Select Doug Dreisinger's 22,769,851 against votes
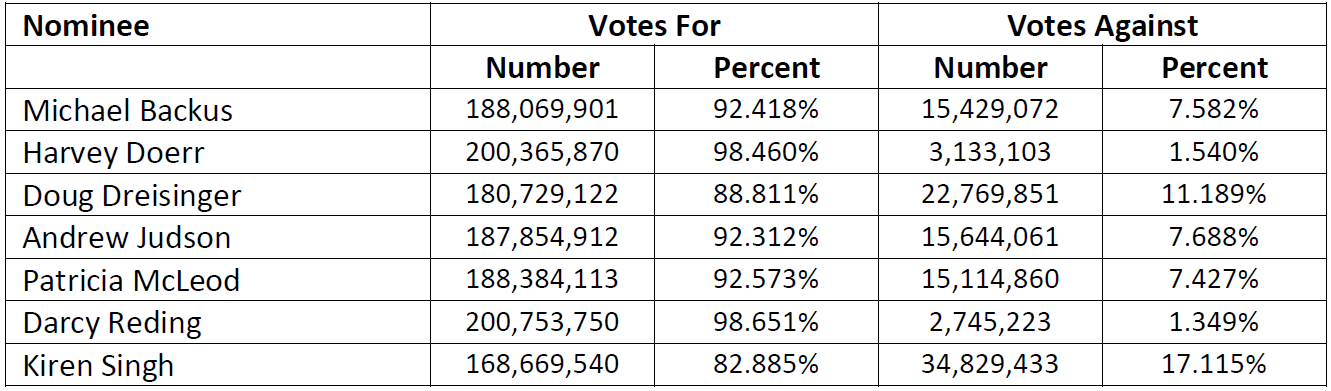 click(990, 195)
